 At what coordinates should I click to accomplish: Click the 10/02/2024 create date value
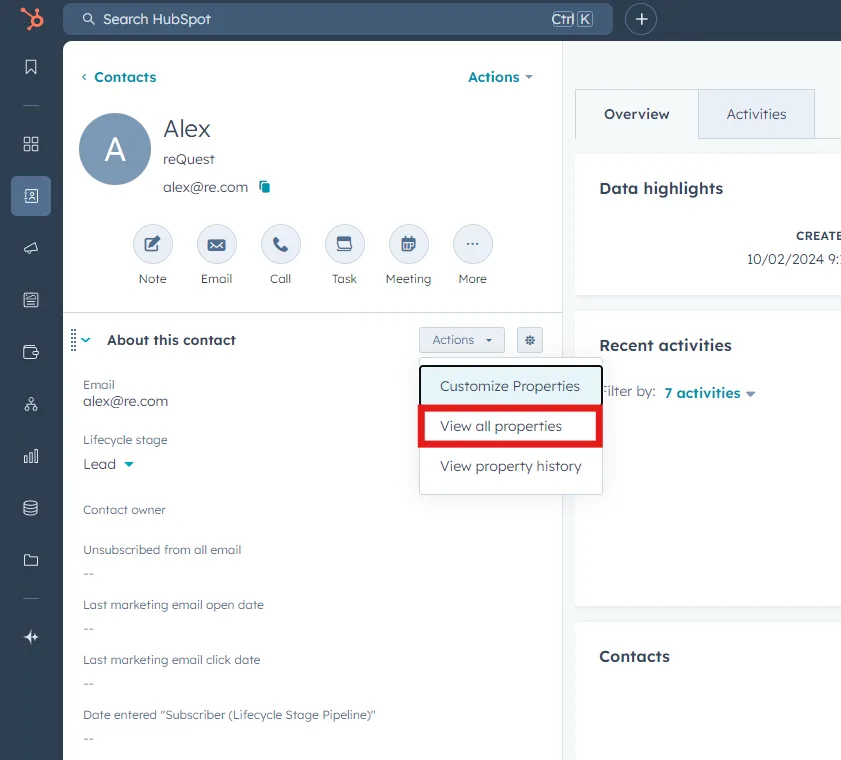pos(794,260)
